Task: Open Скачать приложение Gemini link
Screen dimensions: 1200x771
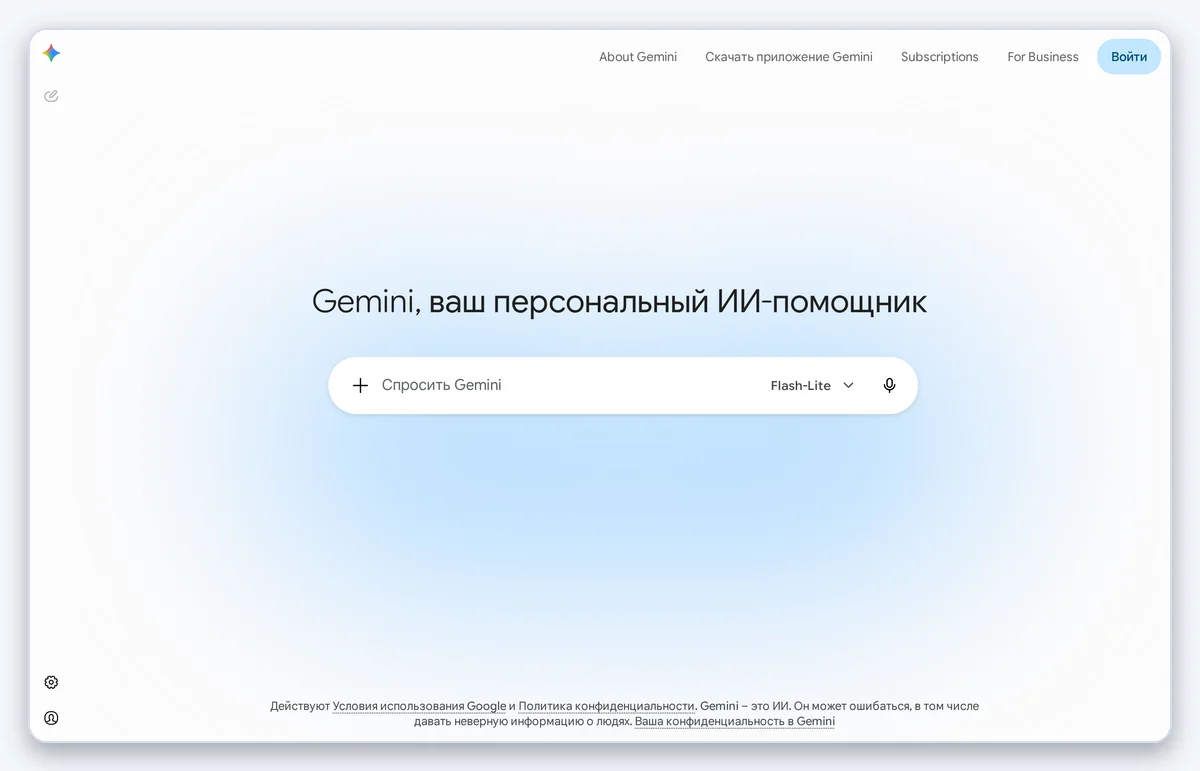Action: (x=789, y=57)
